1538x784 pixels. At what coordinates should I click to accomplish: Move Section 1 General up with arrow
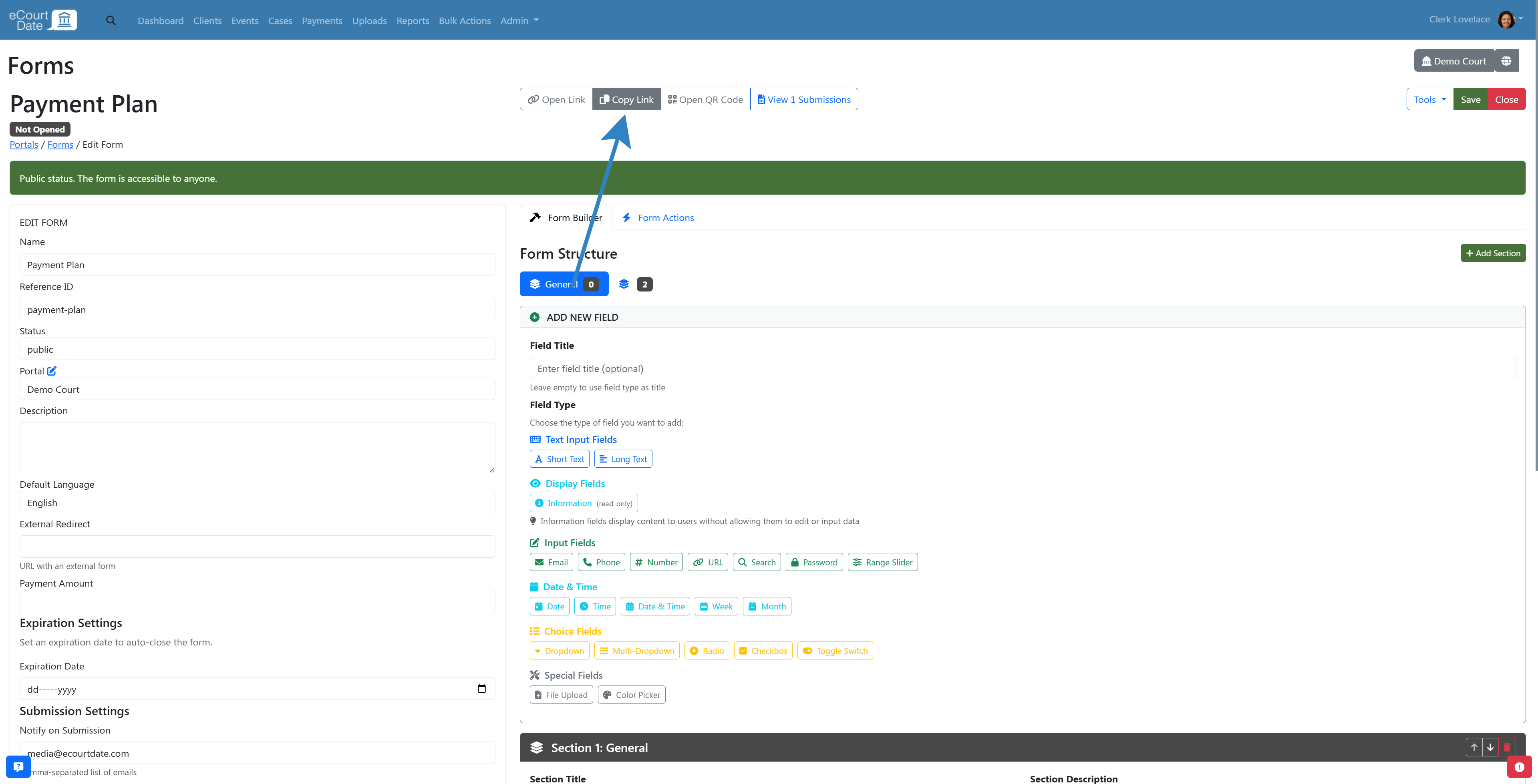[1474, 747]
